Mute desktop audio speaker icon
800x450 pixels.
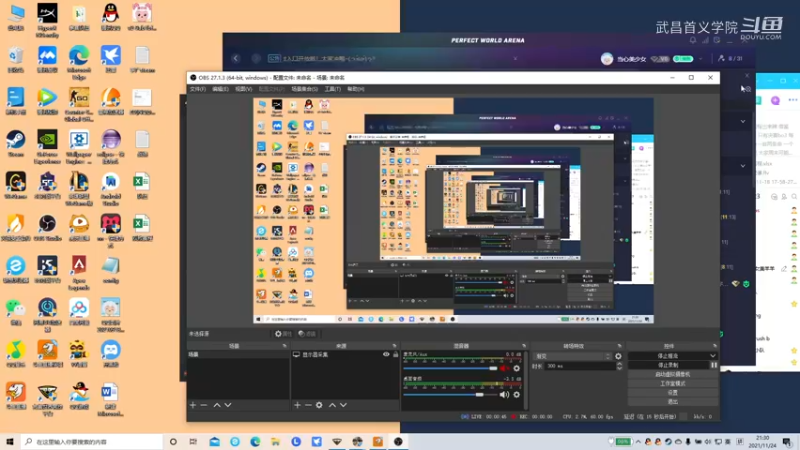pyautogui.click(x=504, y=394)
